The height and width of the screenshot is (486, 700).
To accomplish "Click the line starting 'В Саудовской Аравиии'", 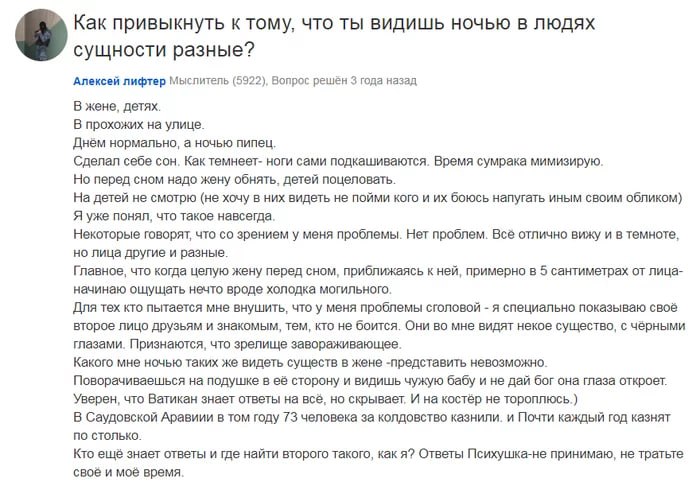I will click(x=372, y=426).
